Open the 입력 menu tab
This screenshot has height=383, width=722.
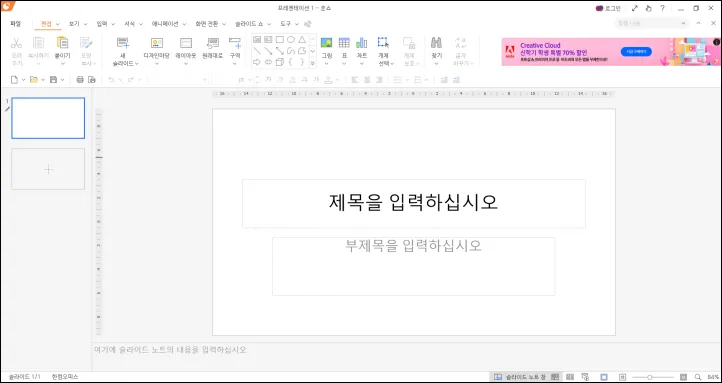pos(102,23)
